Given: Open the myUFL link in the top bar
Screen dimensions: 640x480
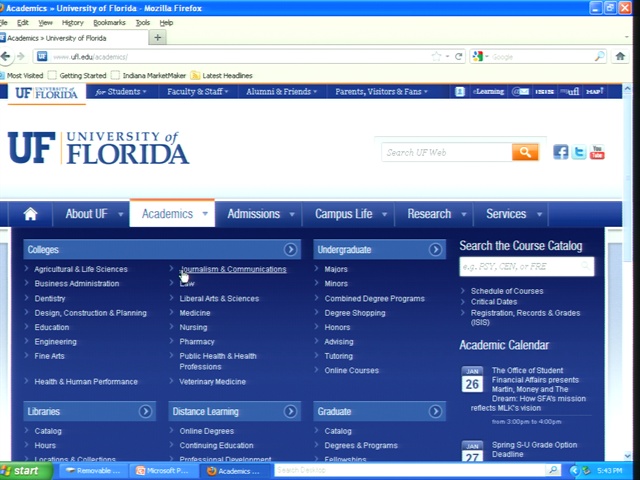Looking at the screenshot, I should [569, 91].
